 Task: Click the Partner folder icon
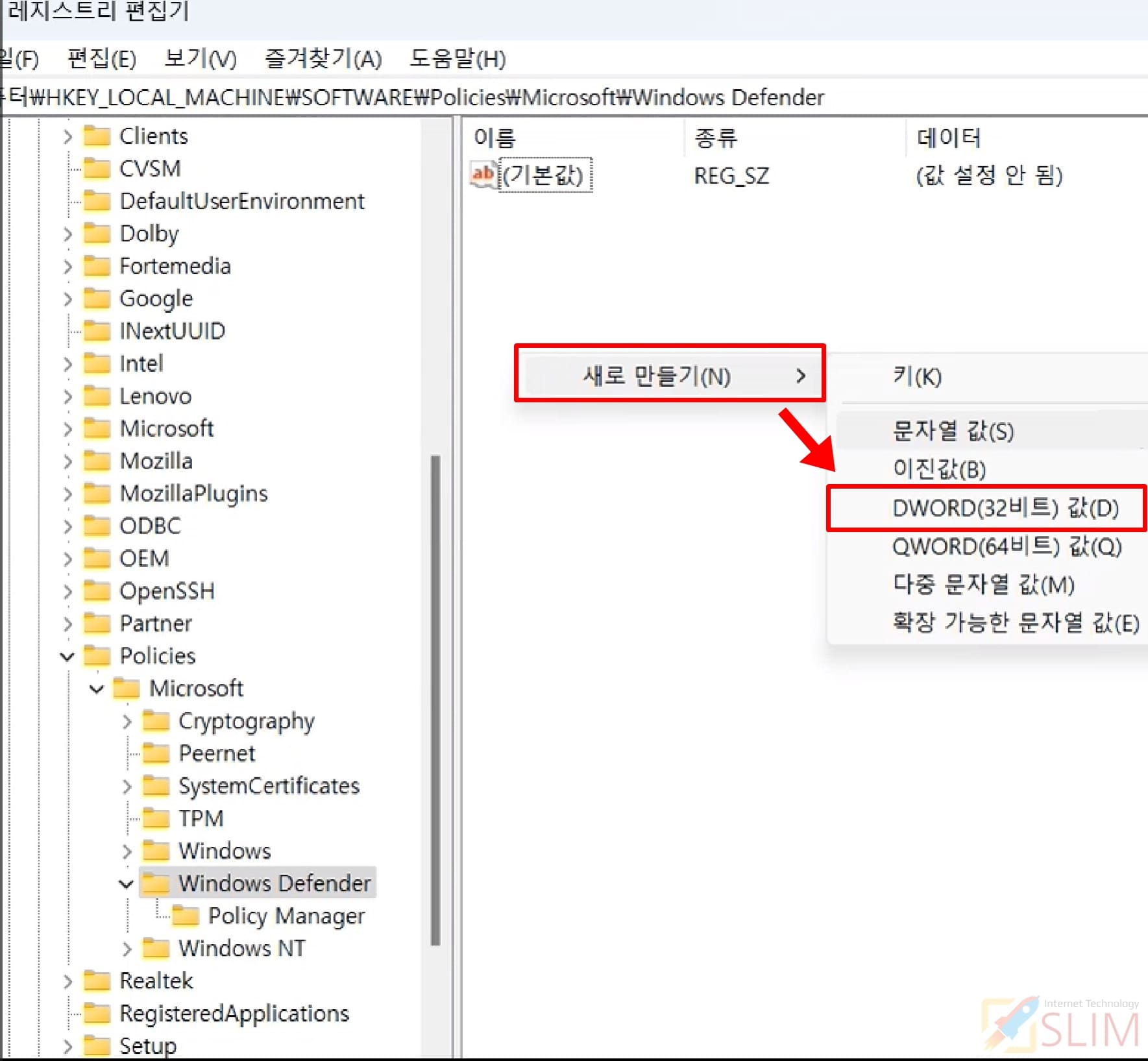tap(97, 623)
